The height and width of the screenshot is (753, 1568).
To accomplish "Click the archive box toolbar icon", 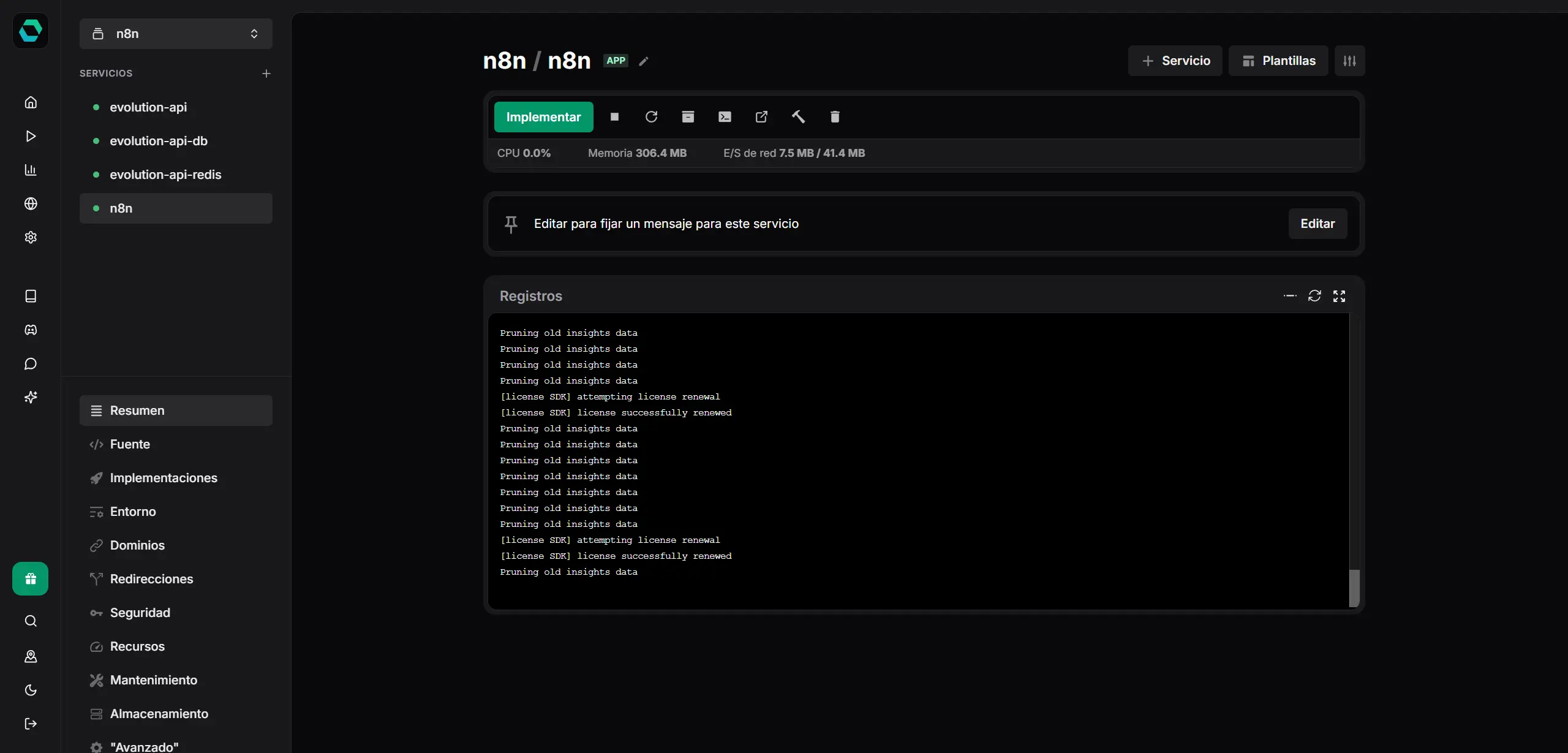I will coord(688,117).
